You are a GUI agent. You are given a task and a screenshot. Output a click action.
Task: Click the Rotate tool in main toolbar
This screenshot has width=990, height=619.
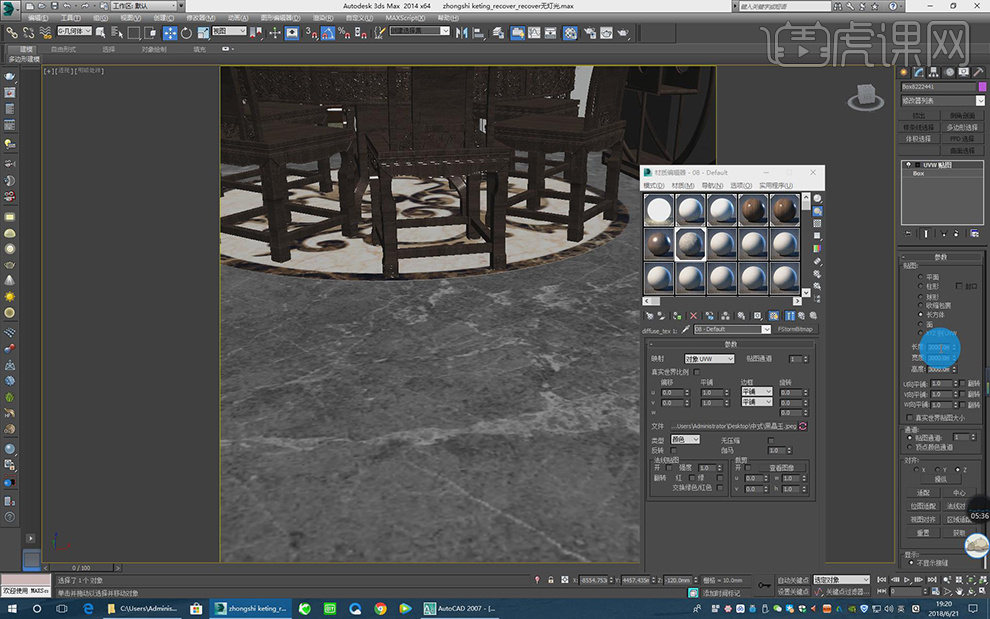[x=187, y=33]
